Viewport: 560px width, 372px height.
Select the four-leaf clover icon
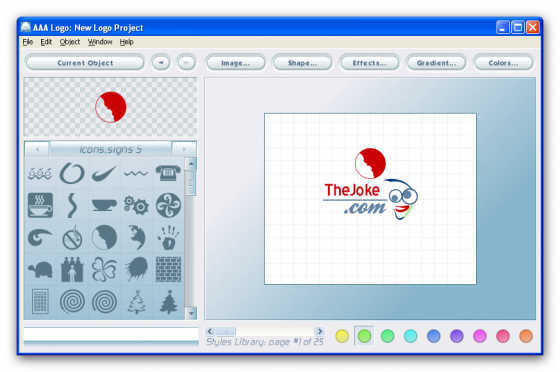click(x=104, y=270)
